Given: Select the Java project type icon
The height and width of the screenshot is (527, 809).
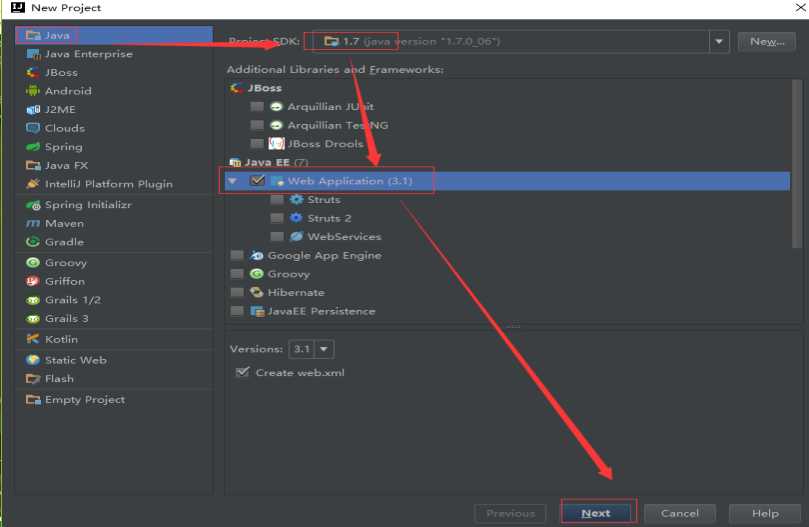Looking at the screenshot, I should point(33,35).
